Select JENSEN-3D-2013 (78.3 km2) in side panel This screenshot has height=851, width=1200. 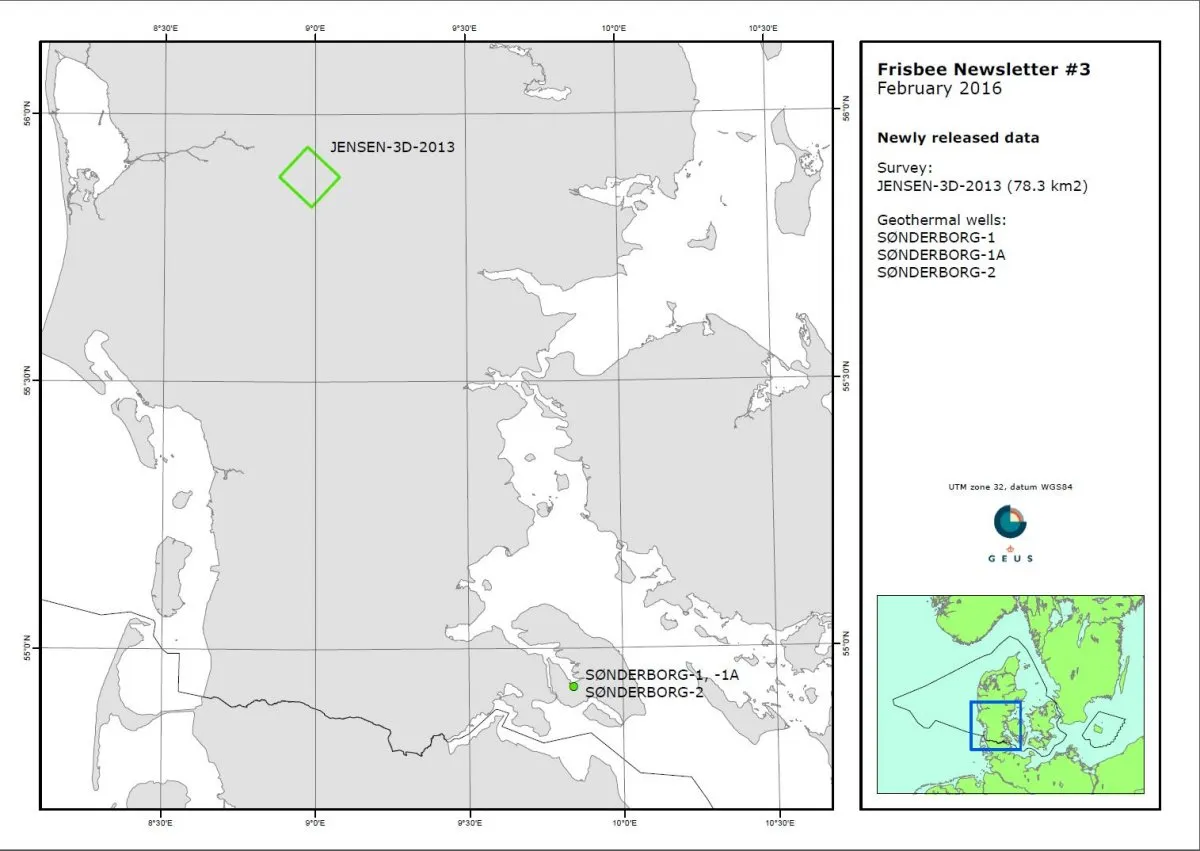982,186
